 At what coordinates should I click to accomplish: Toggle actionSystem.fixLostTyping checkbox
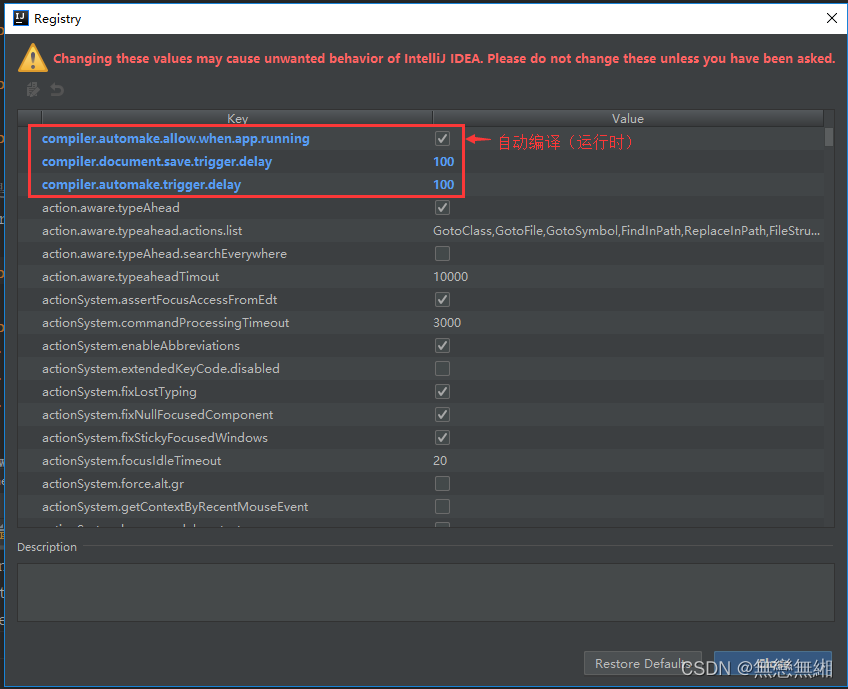tap(442, 392)
